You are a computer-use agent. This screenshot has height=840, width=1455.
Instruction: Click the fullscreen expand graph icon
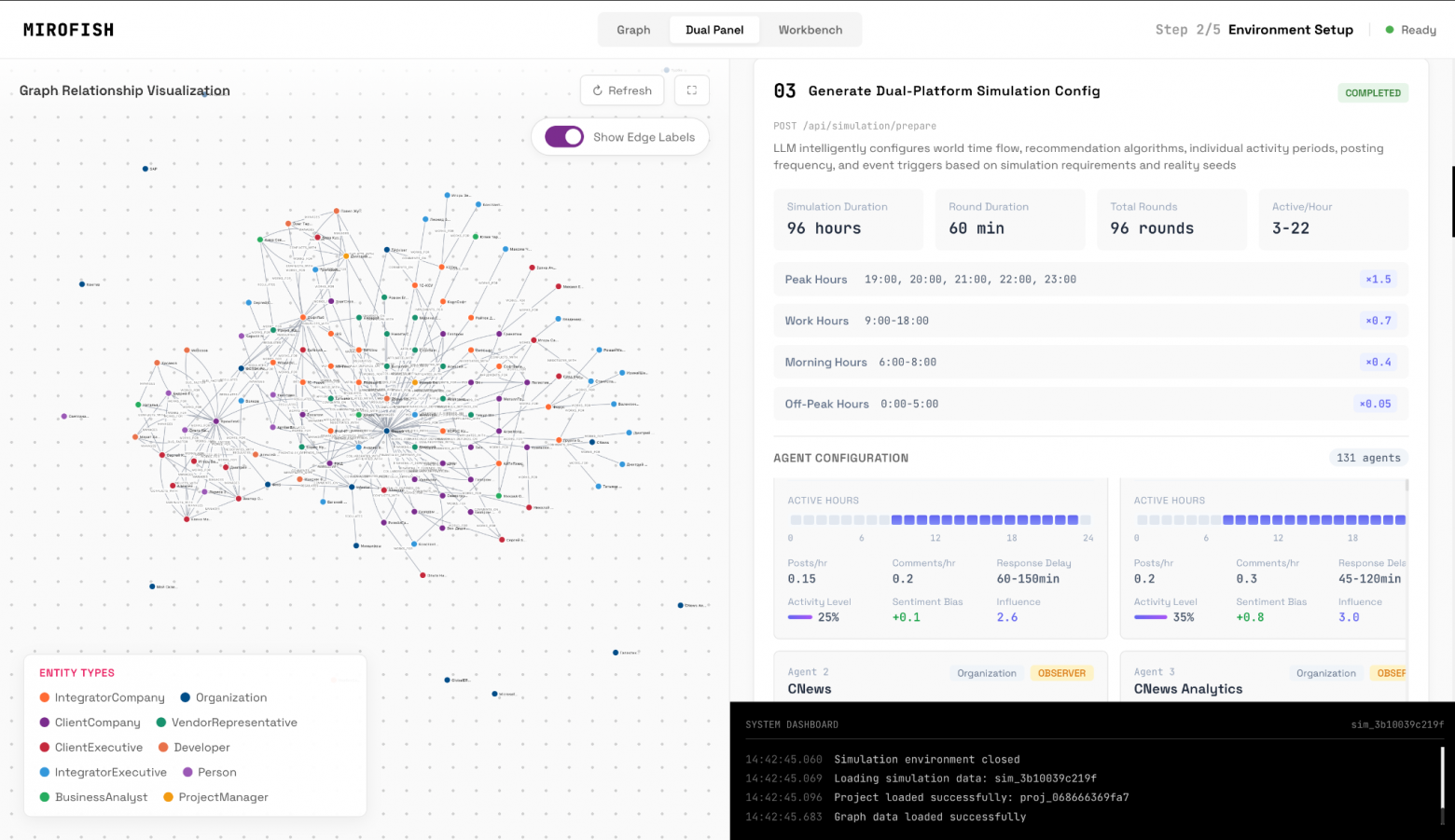(691, 90)
